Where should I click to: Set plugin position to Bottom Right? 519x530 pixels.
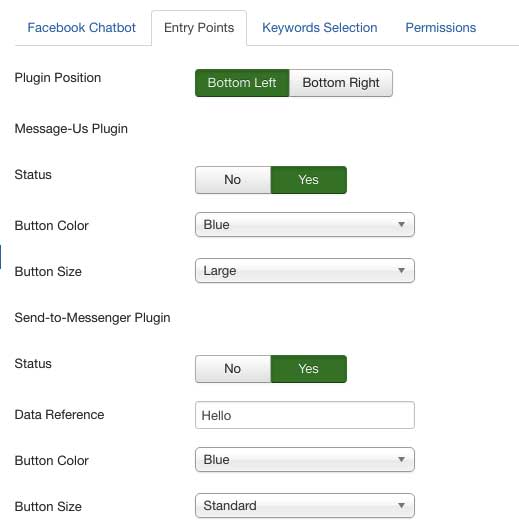[341, 83]
